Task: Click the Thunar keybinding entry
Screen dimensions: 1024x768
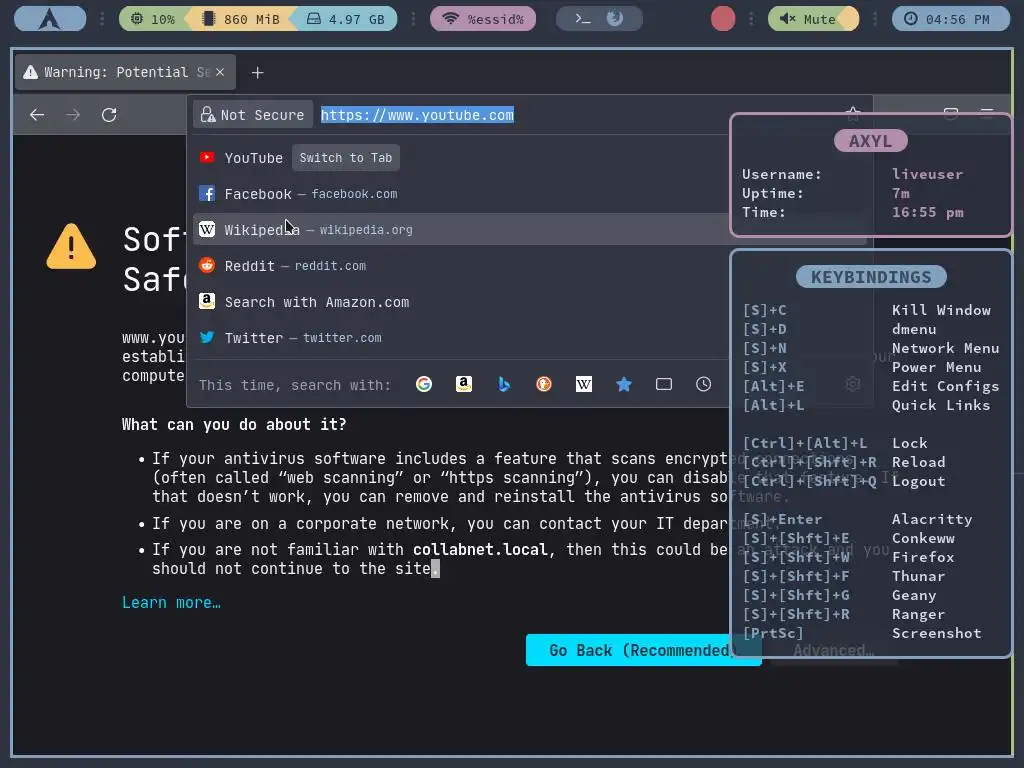Action: point(918,576)
